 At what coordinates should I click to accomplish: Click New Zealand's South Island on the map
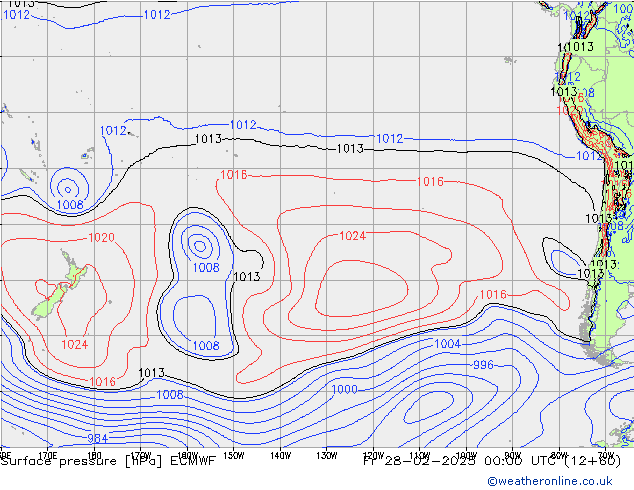[49, 303]
